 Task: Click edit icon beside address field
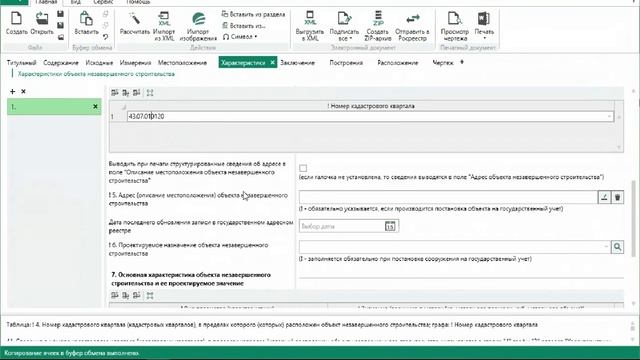pos(604,197)
